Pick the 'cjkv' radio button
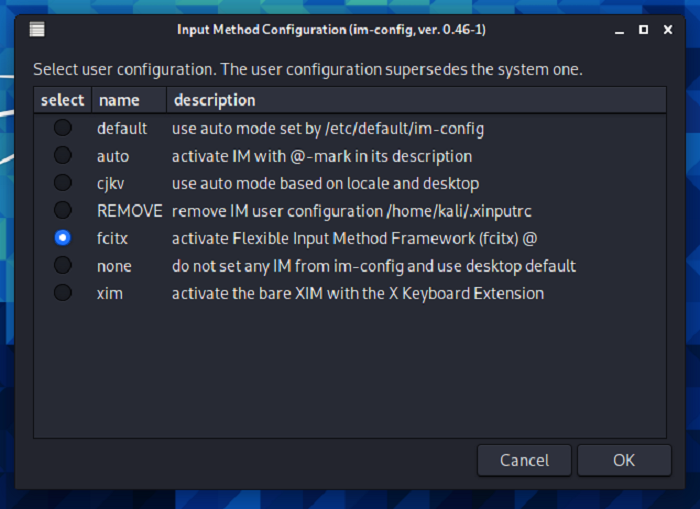 click(x=63, y=183)
